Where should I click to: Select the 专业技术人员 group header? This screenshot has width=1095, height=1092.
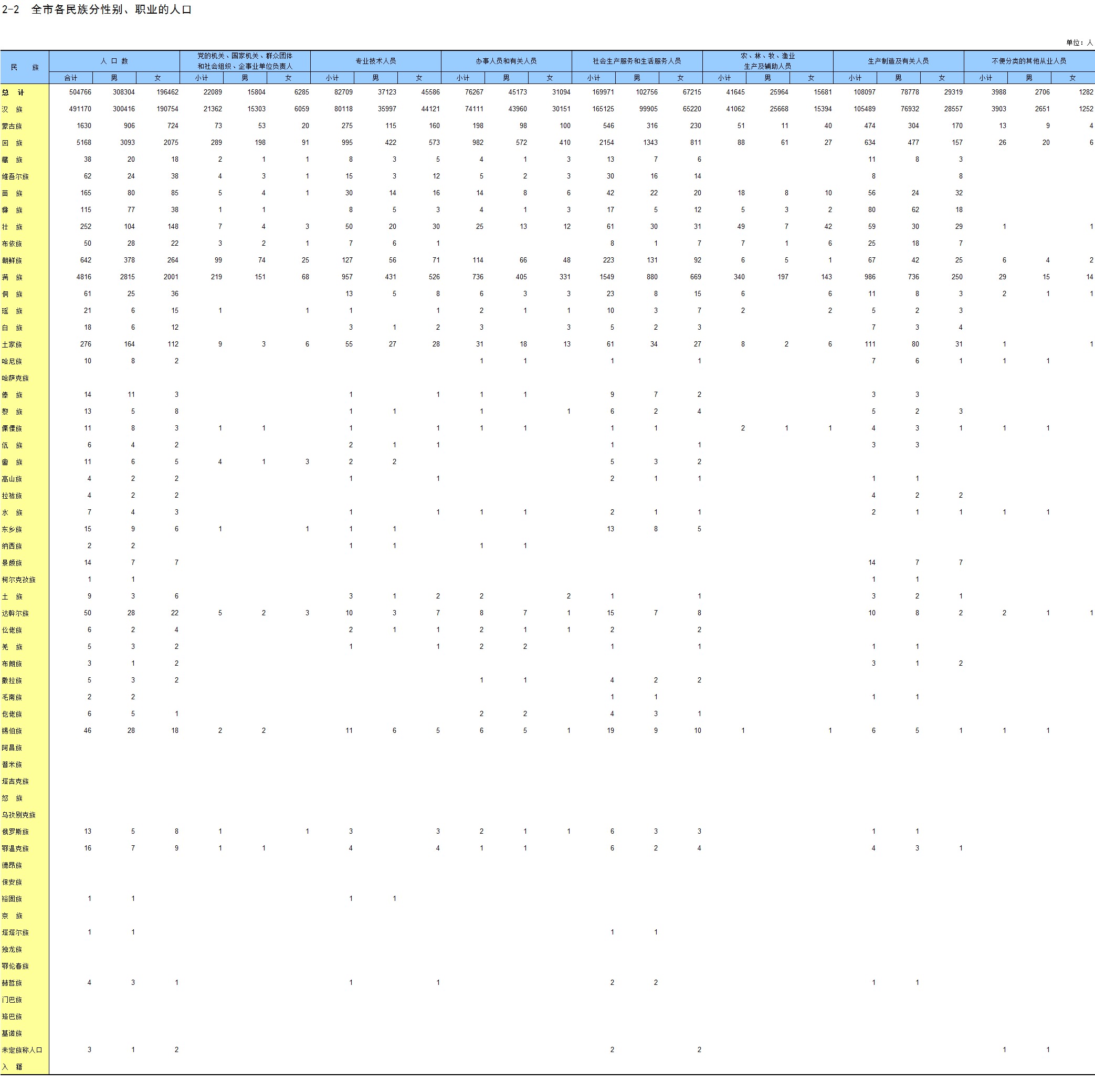point(376,61)
